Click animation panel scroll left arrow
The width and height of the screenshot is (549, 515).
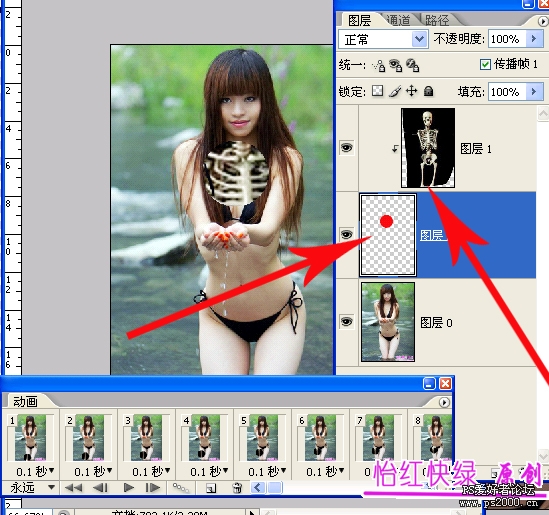[258, 487]
